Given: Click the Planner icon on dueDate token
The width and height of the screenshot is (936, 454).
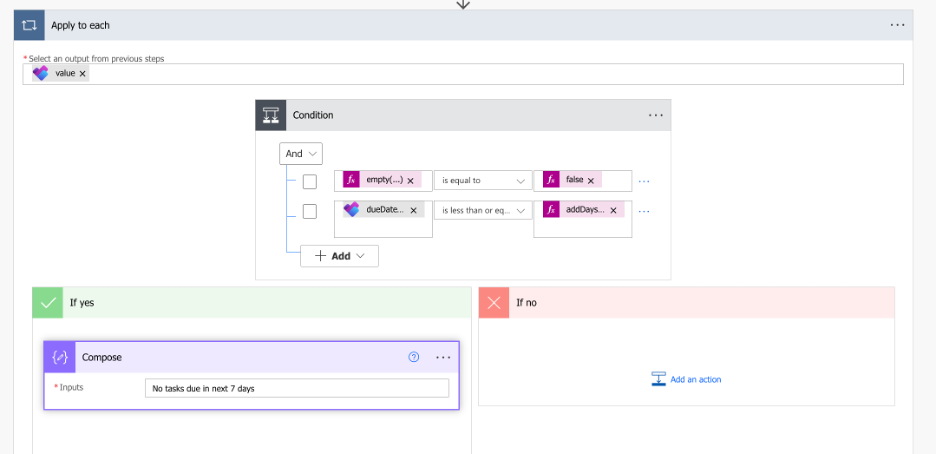Looking at the screenshot, I should tap(352, 209).
